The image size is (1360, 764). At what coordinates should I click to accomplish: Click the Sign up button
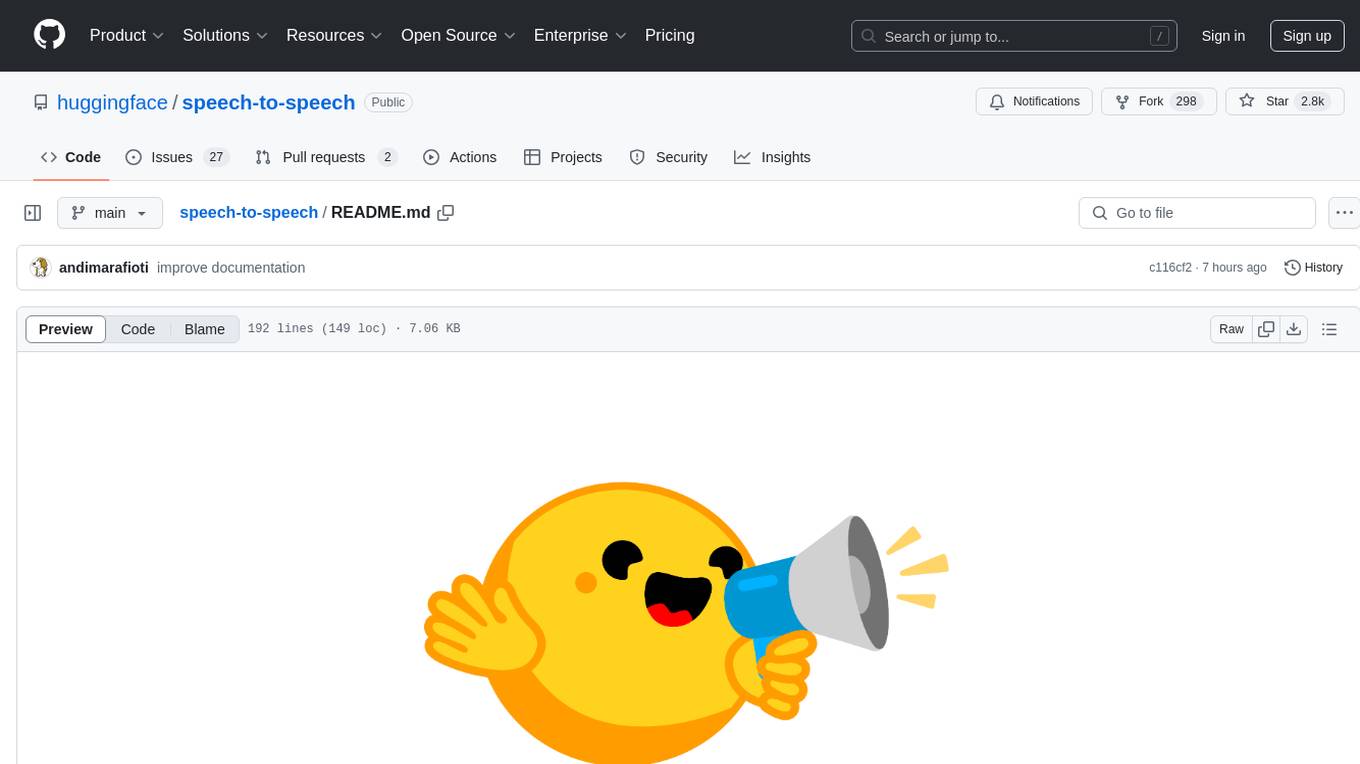click(1307, 36)
